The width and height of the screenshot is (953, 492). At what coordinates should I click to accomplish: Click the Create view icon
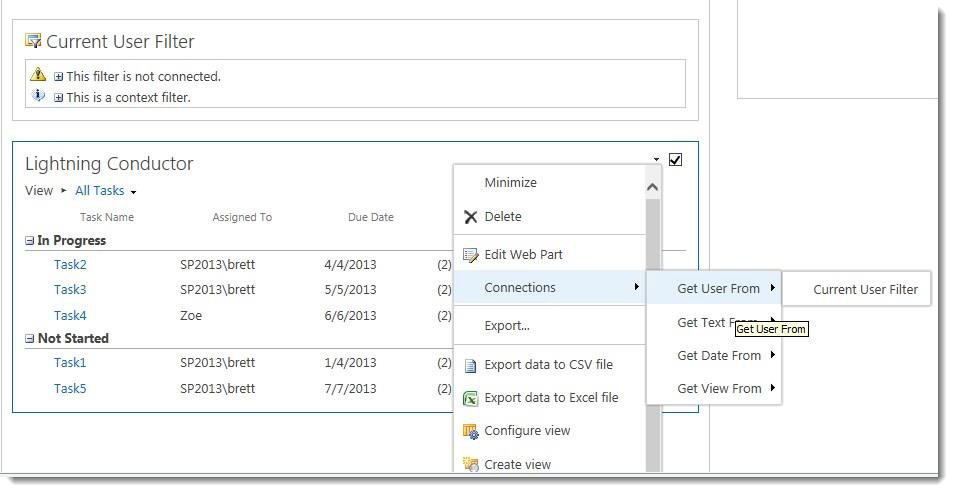click(x=470, y=464)
